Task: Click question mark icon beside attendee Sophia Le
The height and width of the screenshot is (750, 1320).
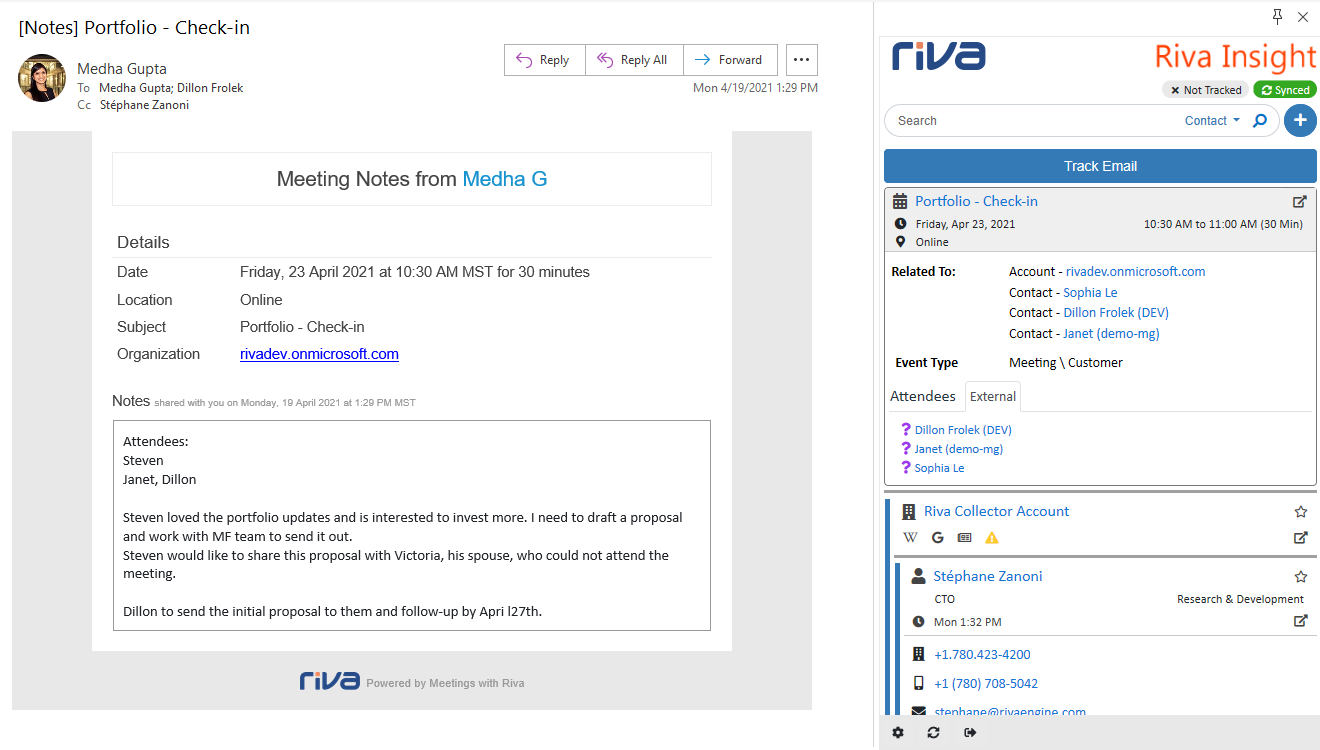Action: point(906,467)
